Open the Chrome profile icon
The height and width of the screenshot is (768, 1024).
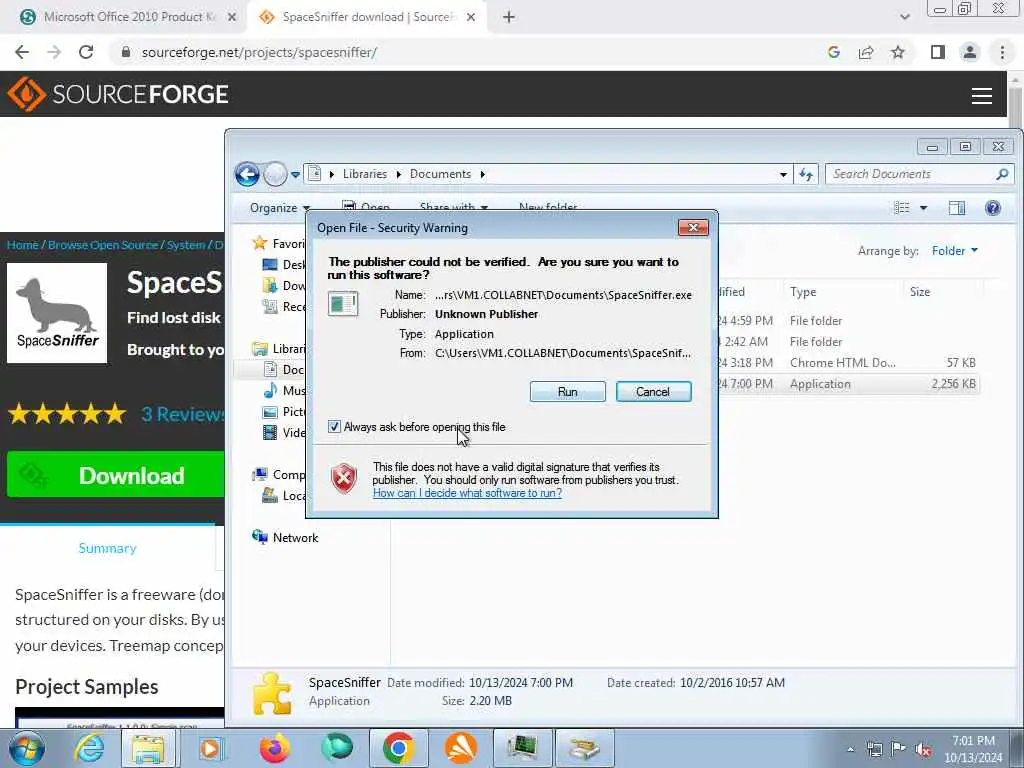970,52
